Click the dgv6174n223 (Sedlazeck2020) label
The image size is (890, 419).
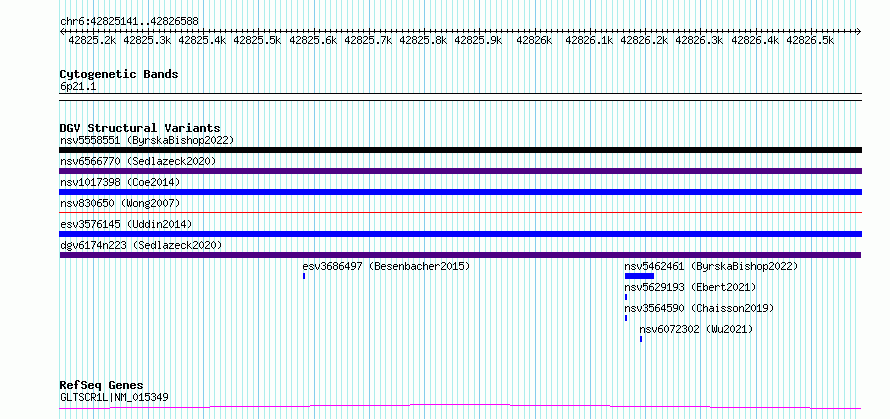(141, 245)
